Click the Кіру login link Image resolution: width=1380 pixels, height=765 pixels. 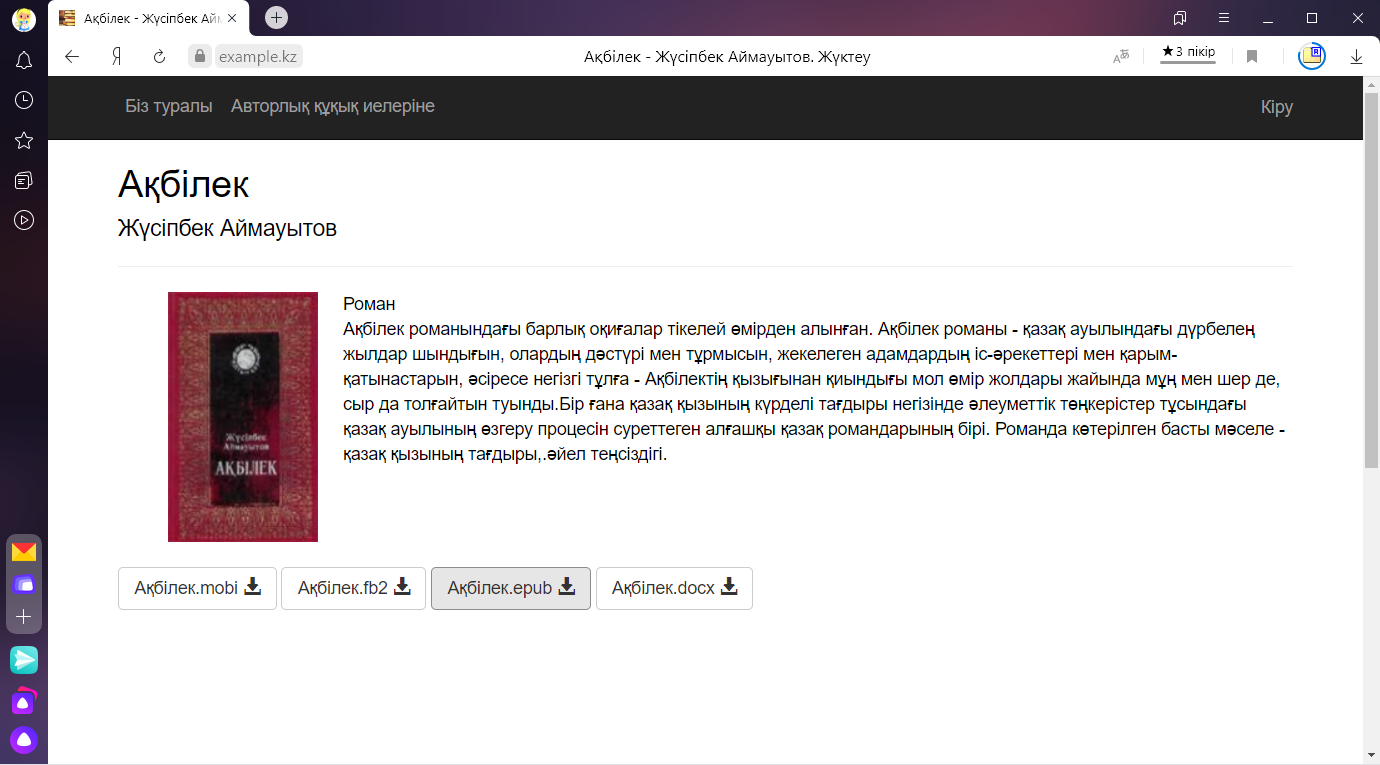click(x=1277, y=107)
